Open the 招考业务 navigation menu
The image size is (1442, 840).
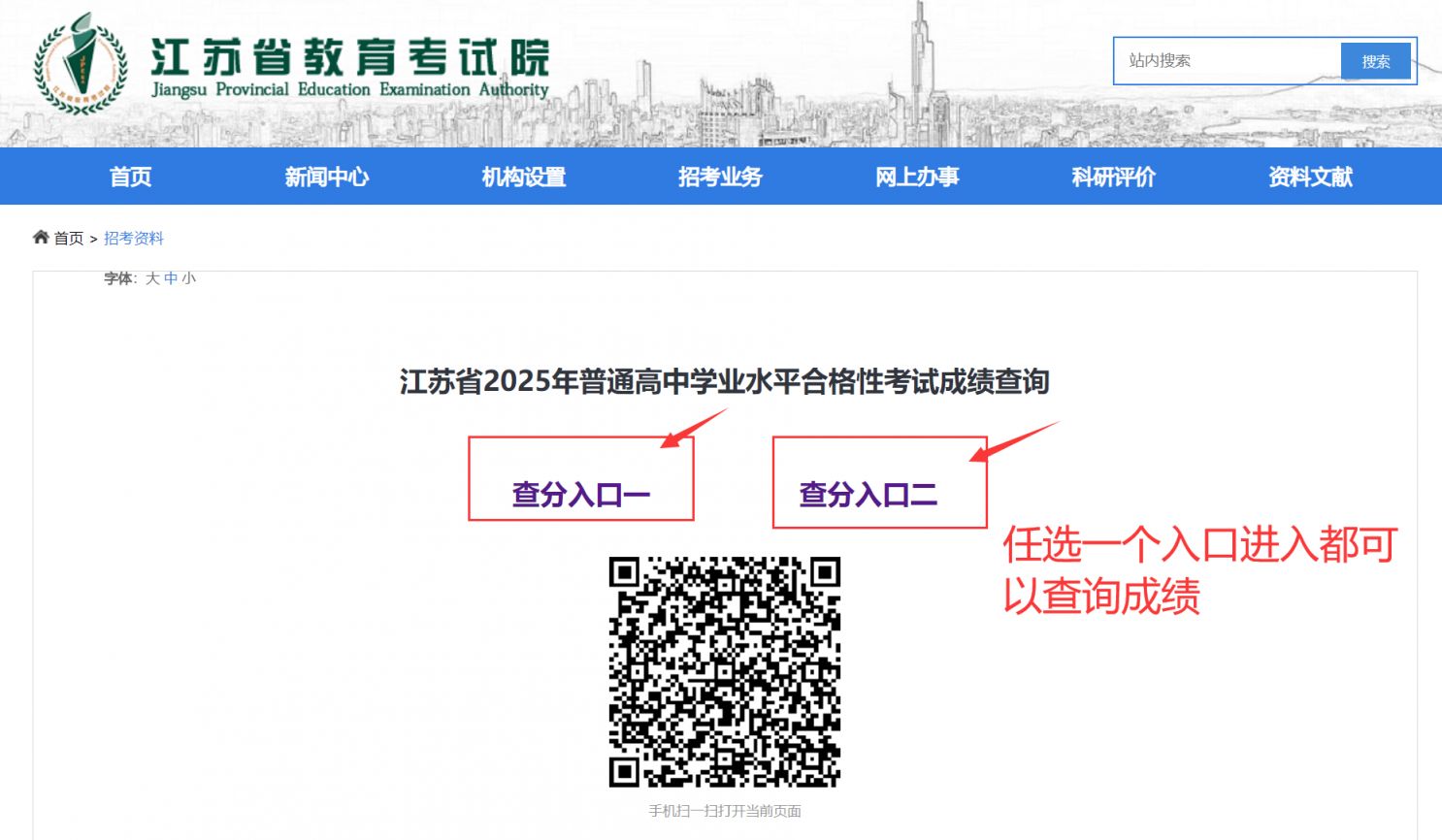tap(720, 177)
